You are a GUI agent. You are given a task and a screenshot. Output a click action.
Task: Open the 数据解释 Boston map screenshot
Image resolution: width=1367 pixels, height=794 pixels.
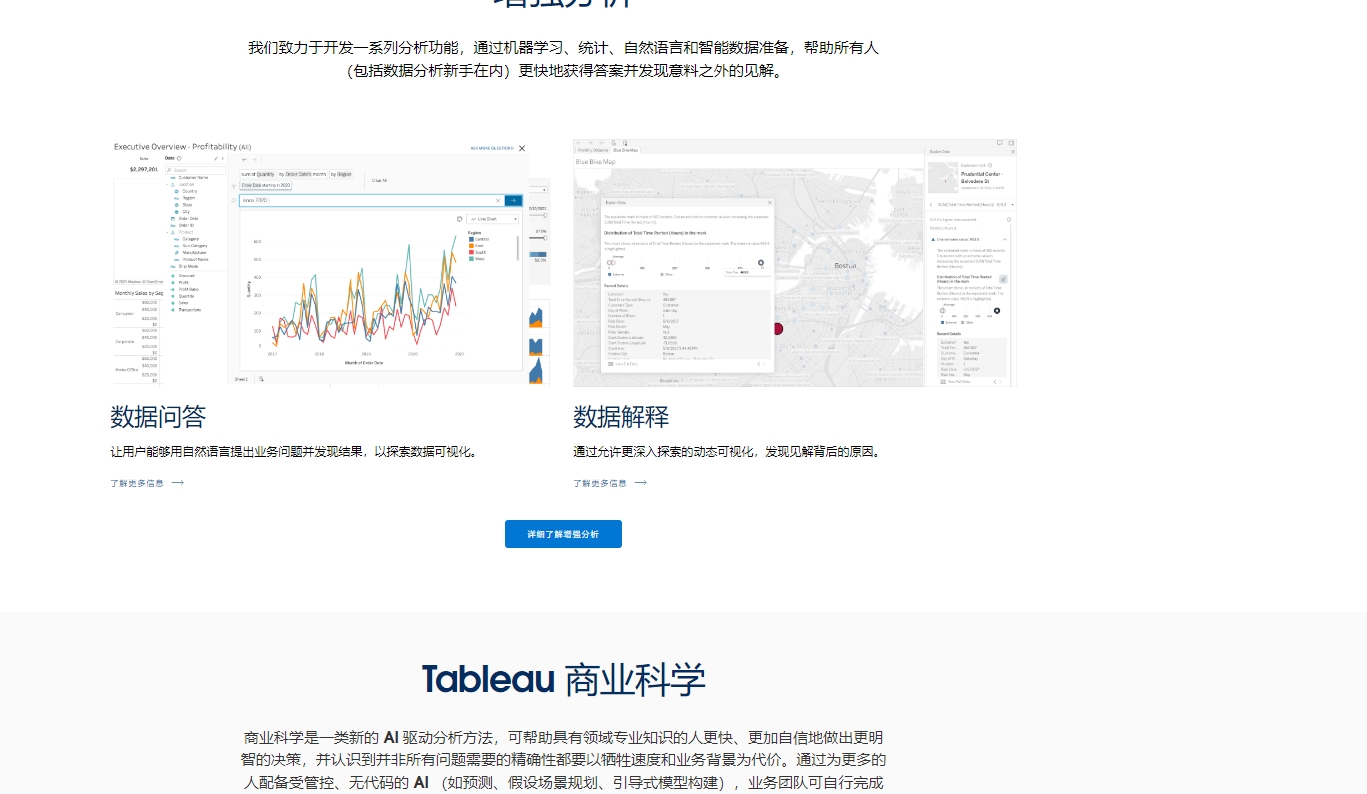(x=794, y=262)
